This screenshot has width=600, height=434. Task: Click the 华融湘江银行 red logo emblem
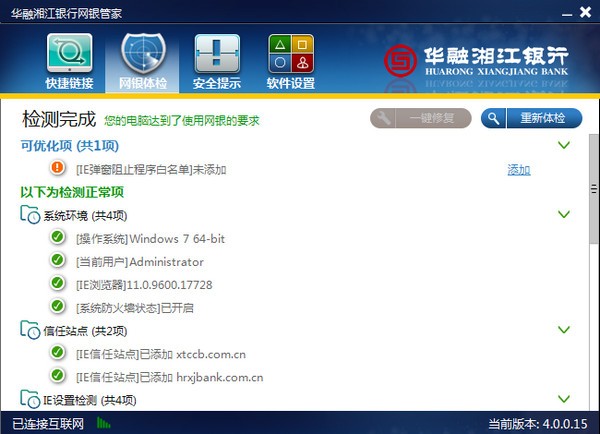401,60
